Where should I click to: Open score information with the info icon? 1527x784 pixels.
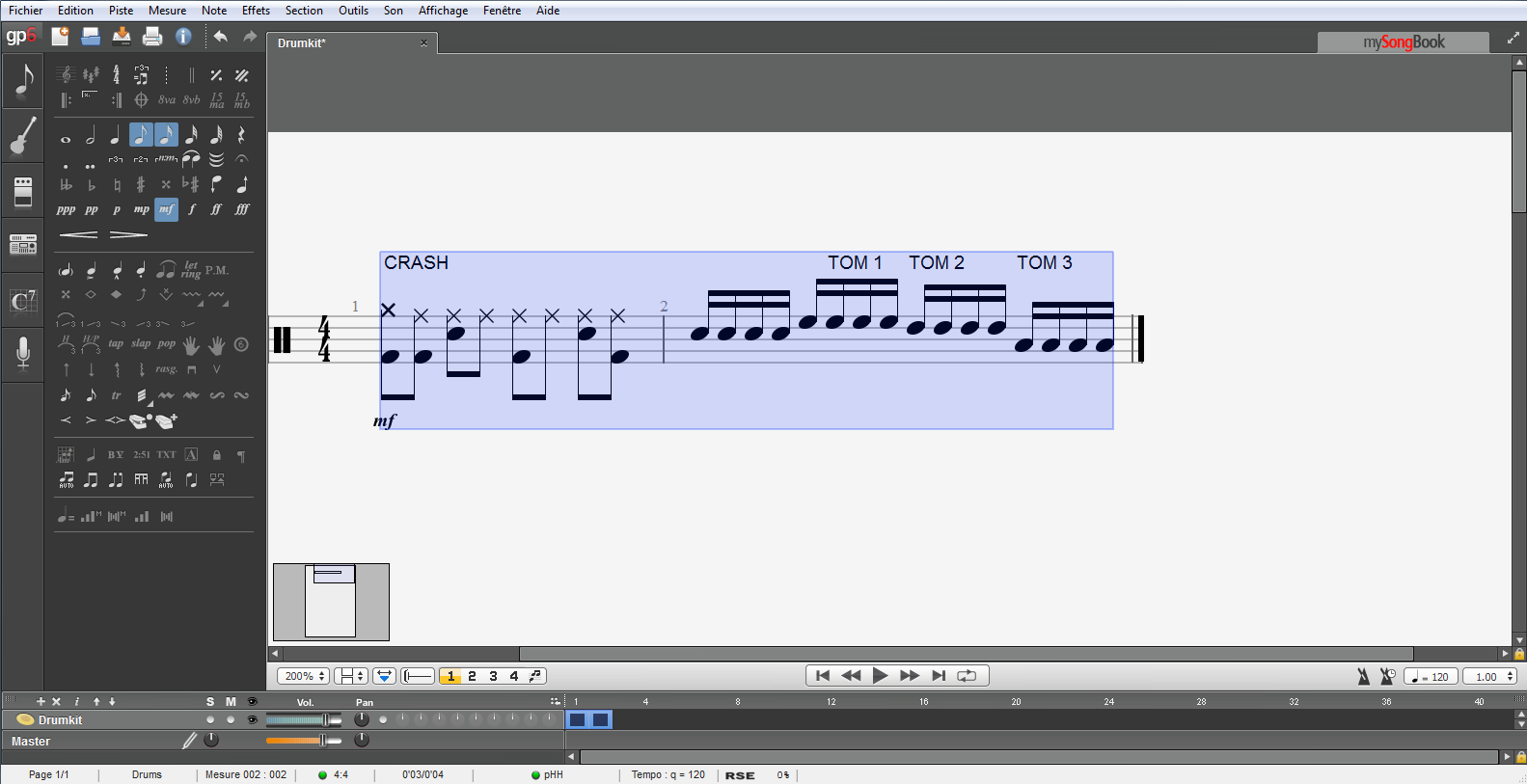[183, 37]
